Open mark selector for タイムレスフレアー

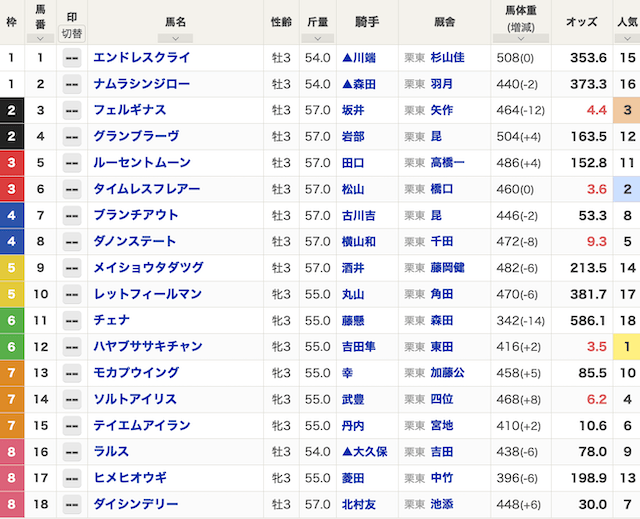tap(72, 189)
